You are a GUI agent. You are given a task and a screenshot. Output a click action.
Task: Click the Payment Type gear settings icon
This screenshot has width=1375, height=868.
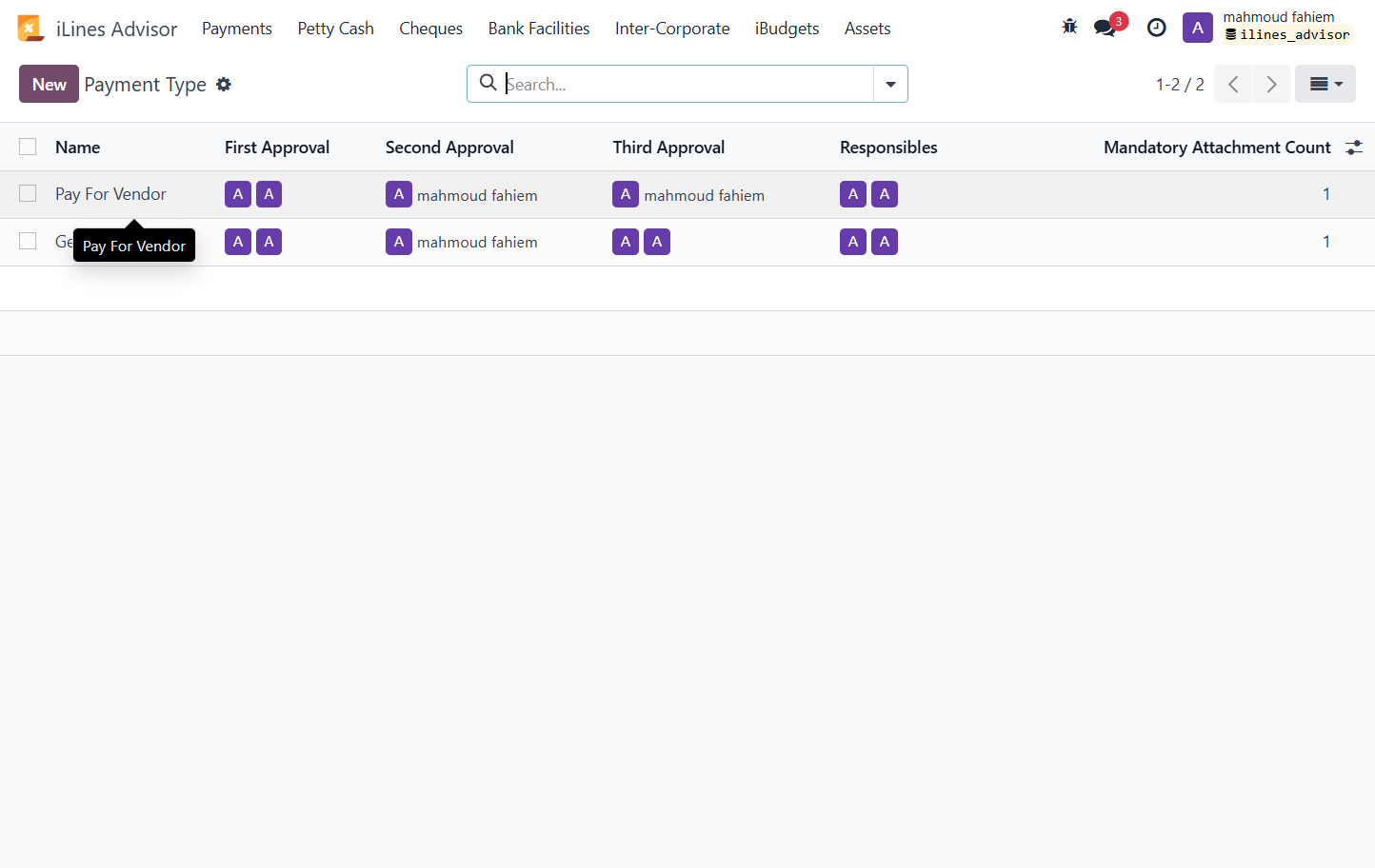click(224, 84)
